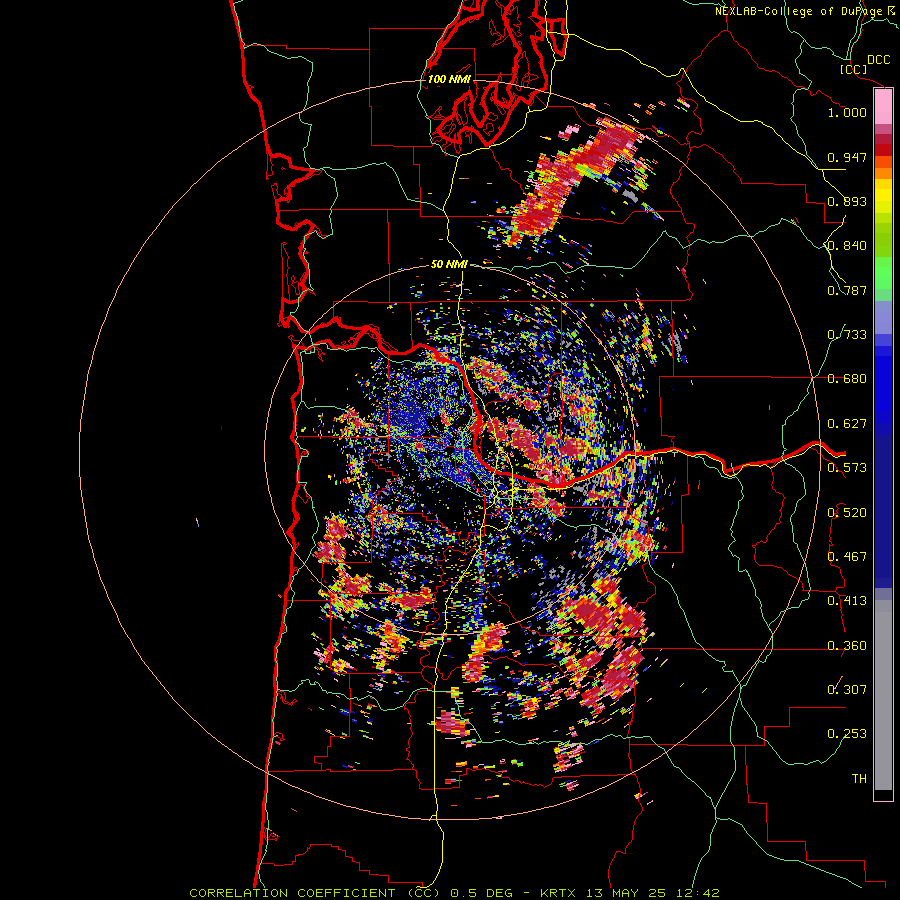Click the 1.000 colorbar value
The width and height of the screenshot is (900, 900).
click(847, 112)
